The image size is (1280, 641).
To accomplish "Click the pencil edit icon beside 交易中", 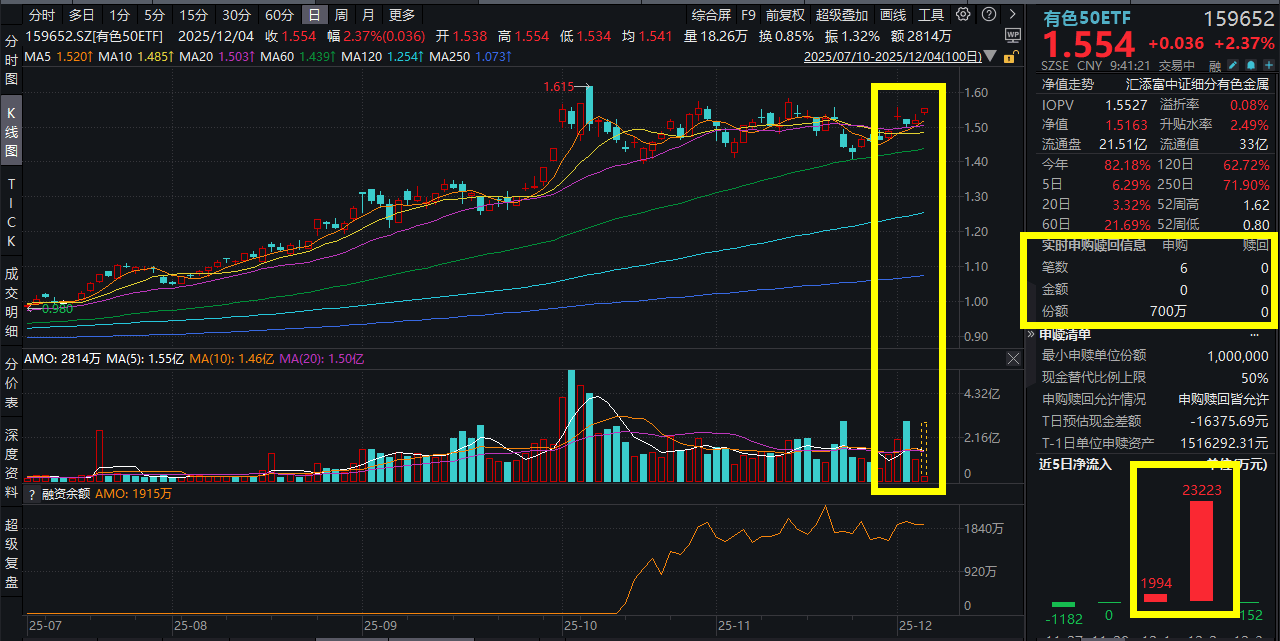I will pos(1233,64).
